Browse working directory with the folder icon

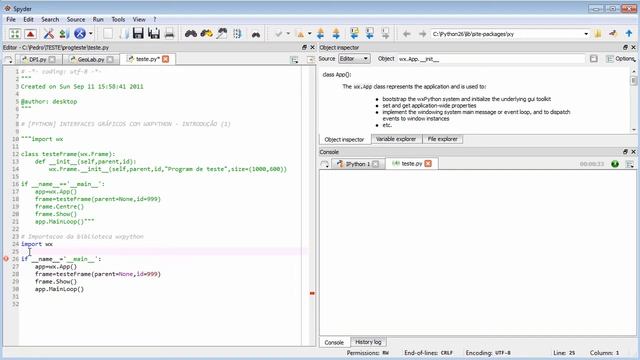click(x=598, y=34)
